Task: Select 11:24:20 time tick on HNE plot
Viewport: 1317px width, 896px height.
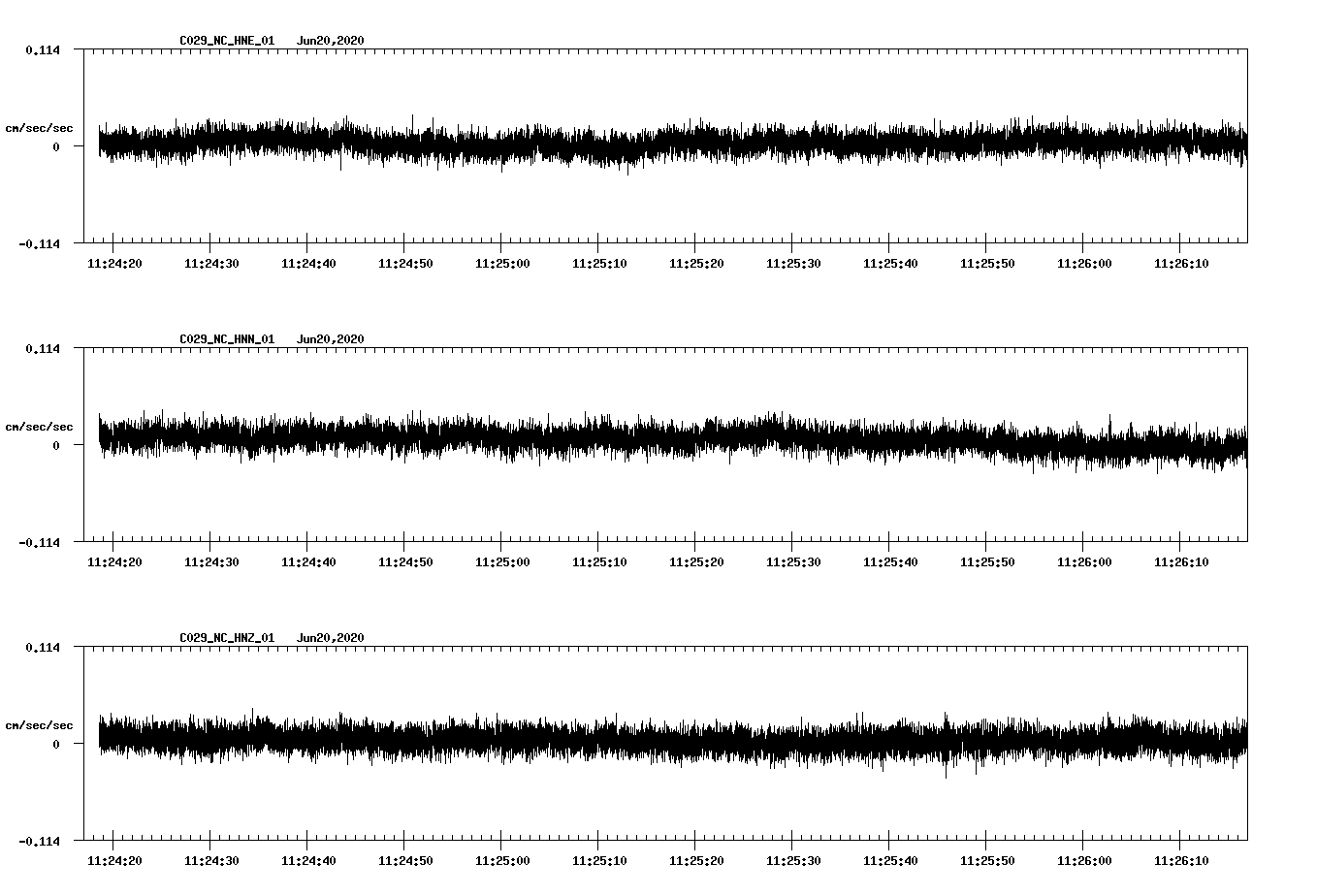Action: pyautogui.click(x=114, y=264)
